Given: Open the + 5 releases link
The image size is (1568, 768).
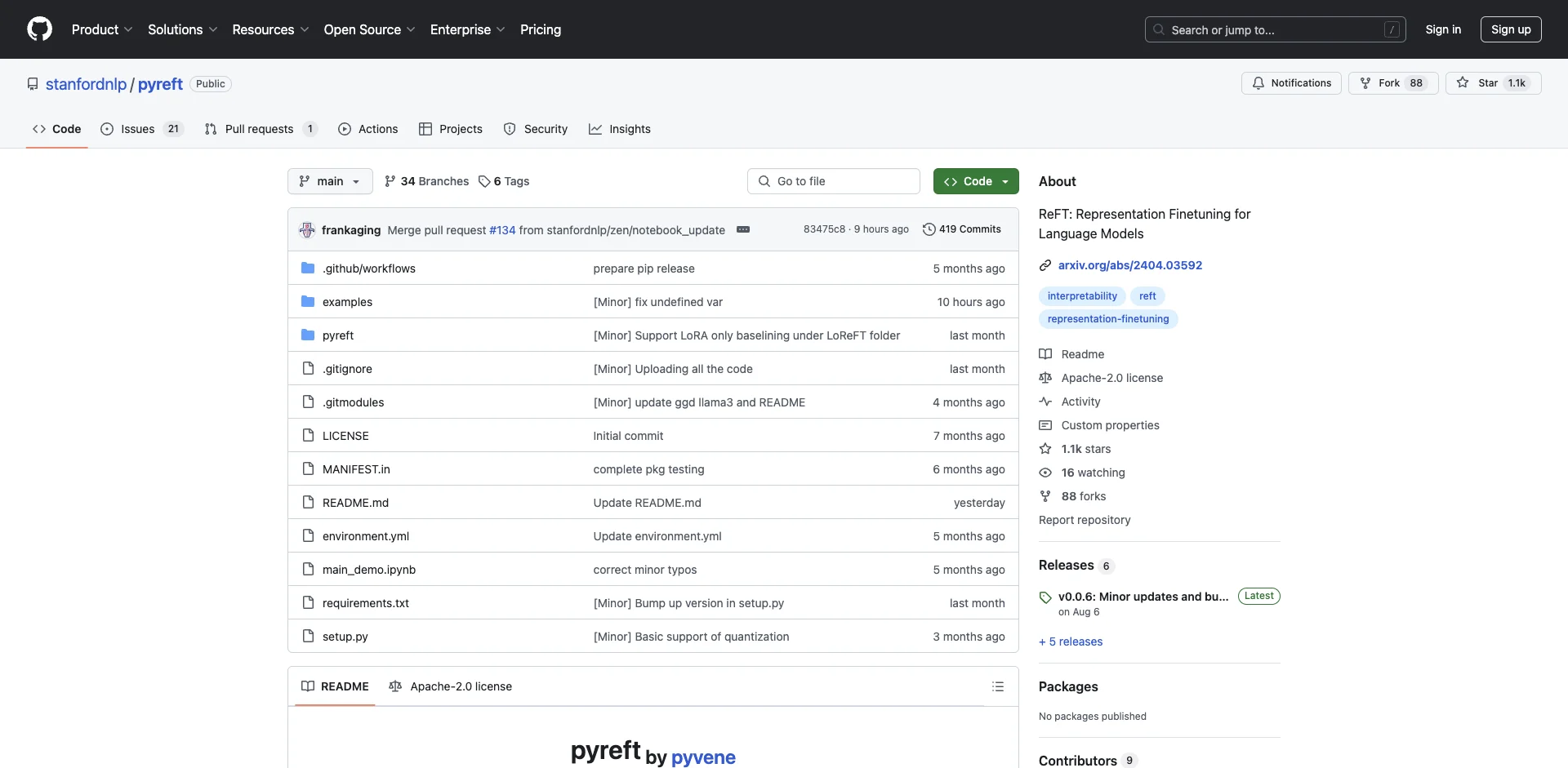Looking at the screenshot, I should pyautogui.click(x=1071, y=641).
